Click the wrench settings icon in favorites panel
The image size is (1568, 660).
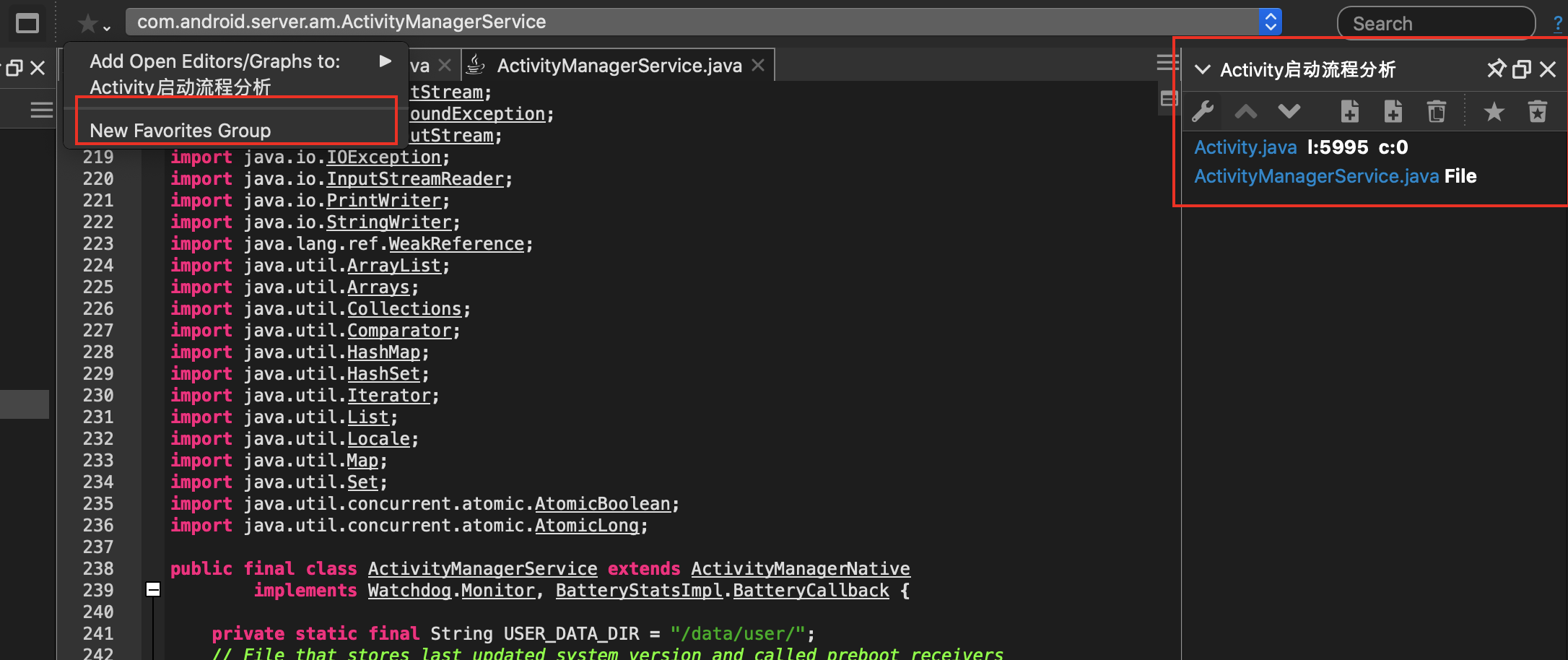pyautogui.click(x=1203, y=111)
